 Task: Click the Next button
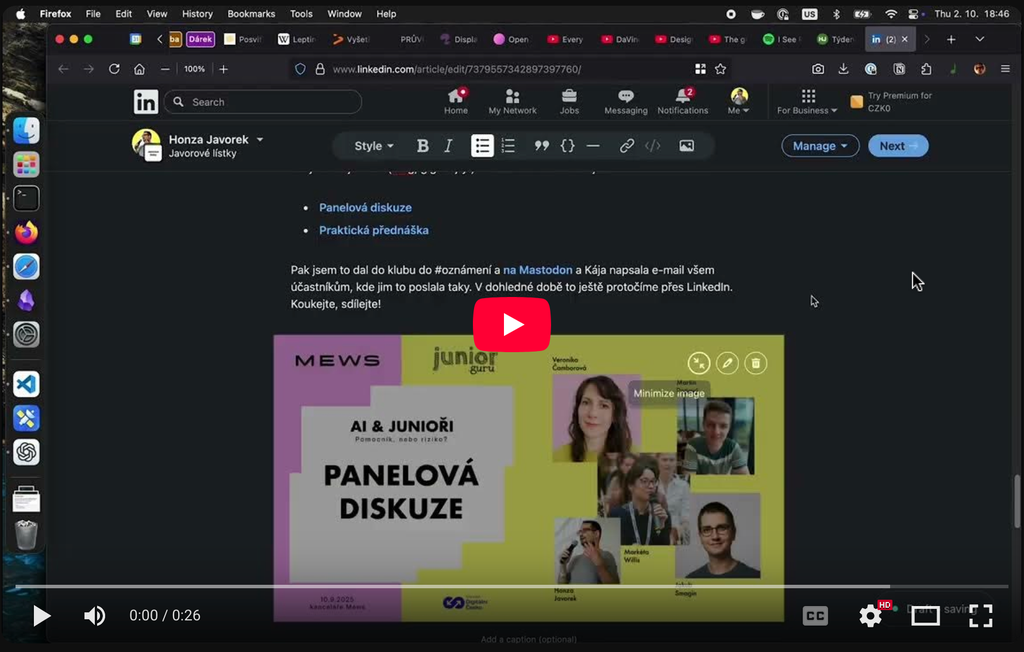click(x=898, y=146)
